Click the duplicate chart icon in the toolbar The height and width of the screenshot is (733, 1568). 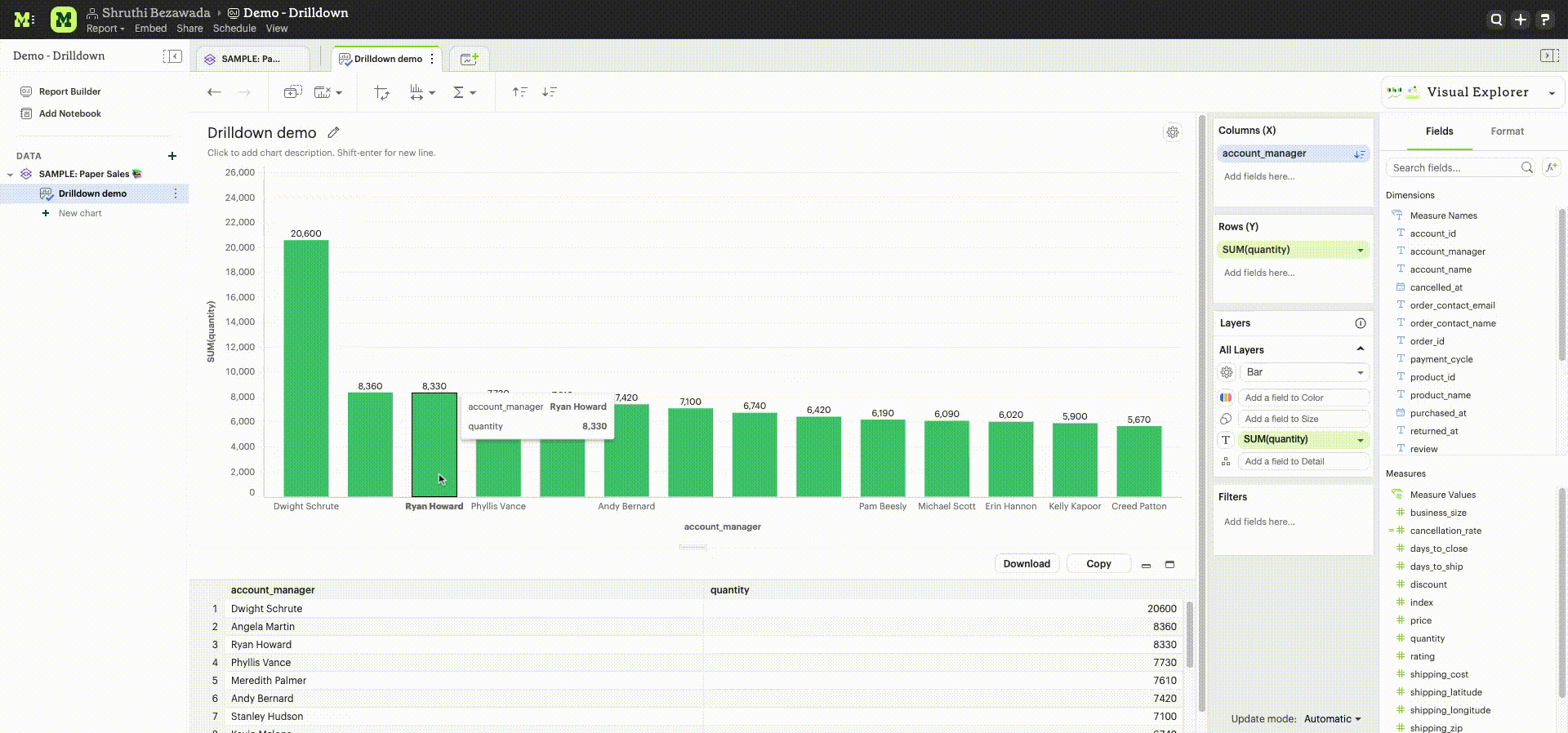coord(292,92)
